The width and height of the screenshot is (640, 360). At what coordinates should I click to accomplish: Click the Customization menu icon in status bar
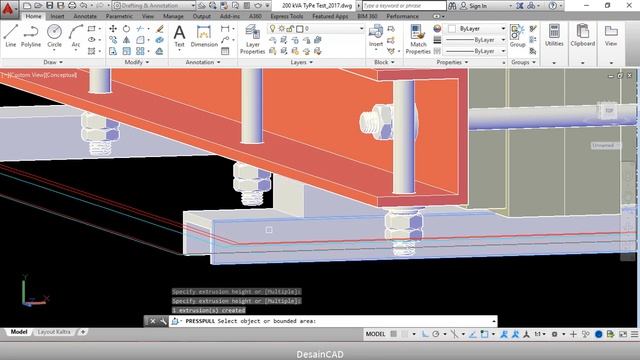click(635, 334)
